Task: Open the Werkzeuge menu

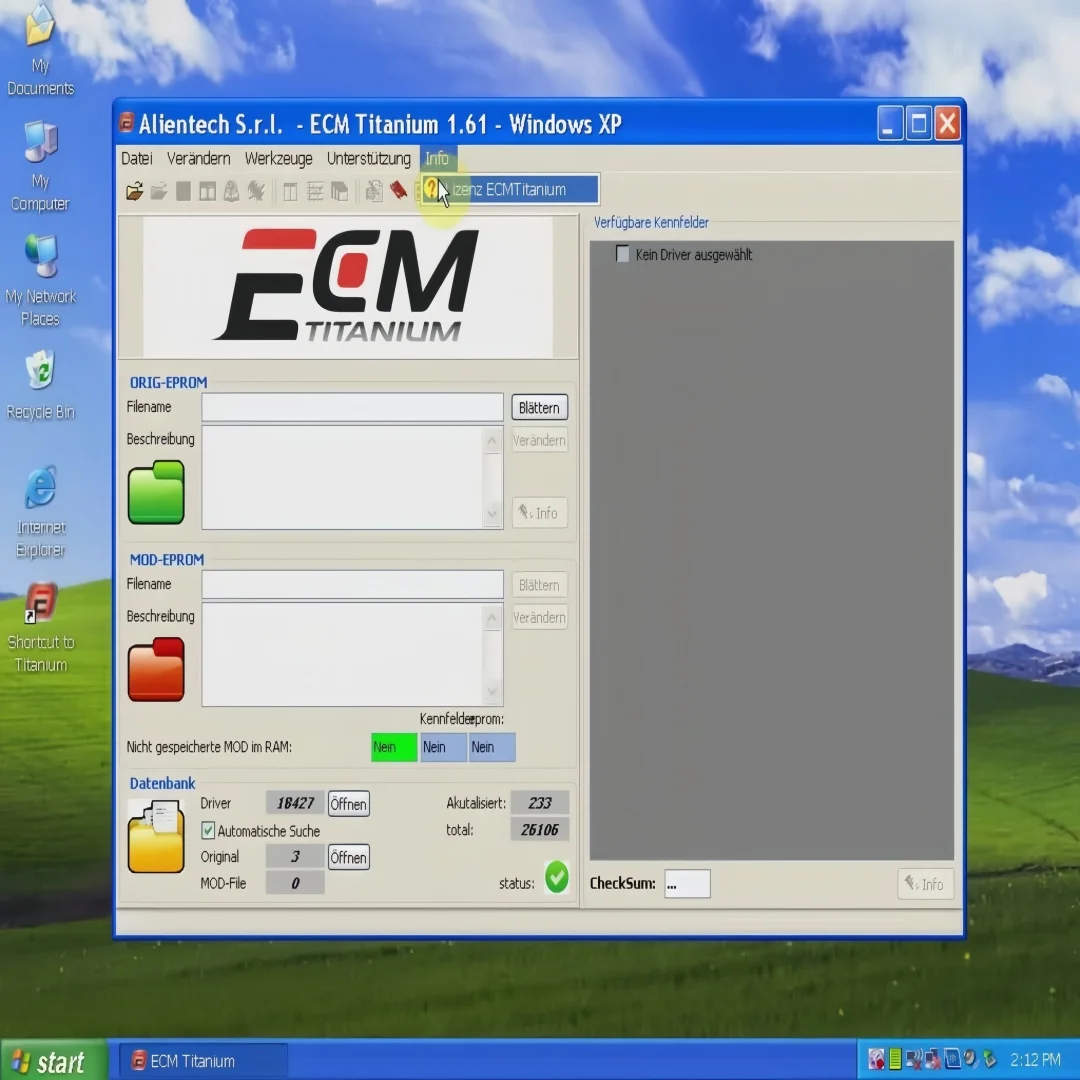Action: (279, 158)
